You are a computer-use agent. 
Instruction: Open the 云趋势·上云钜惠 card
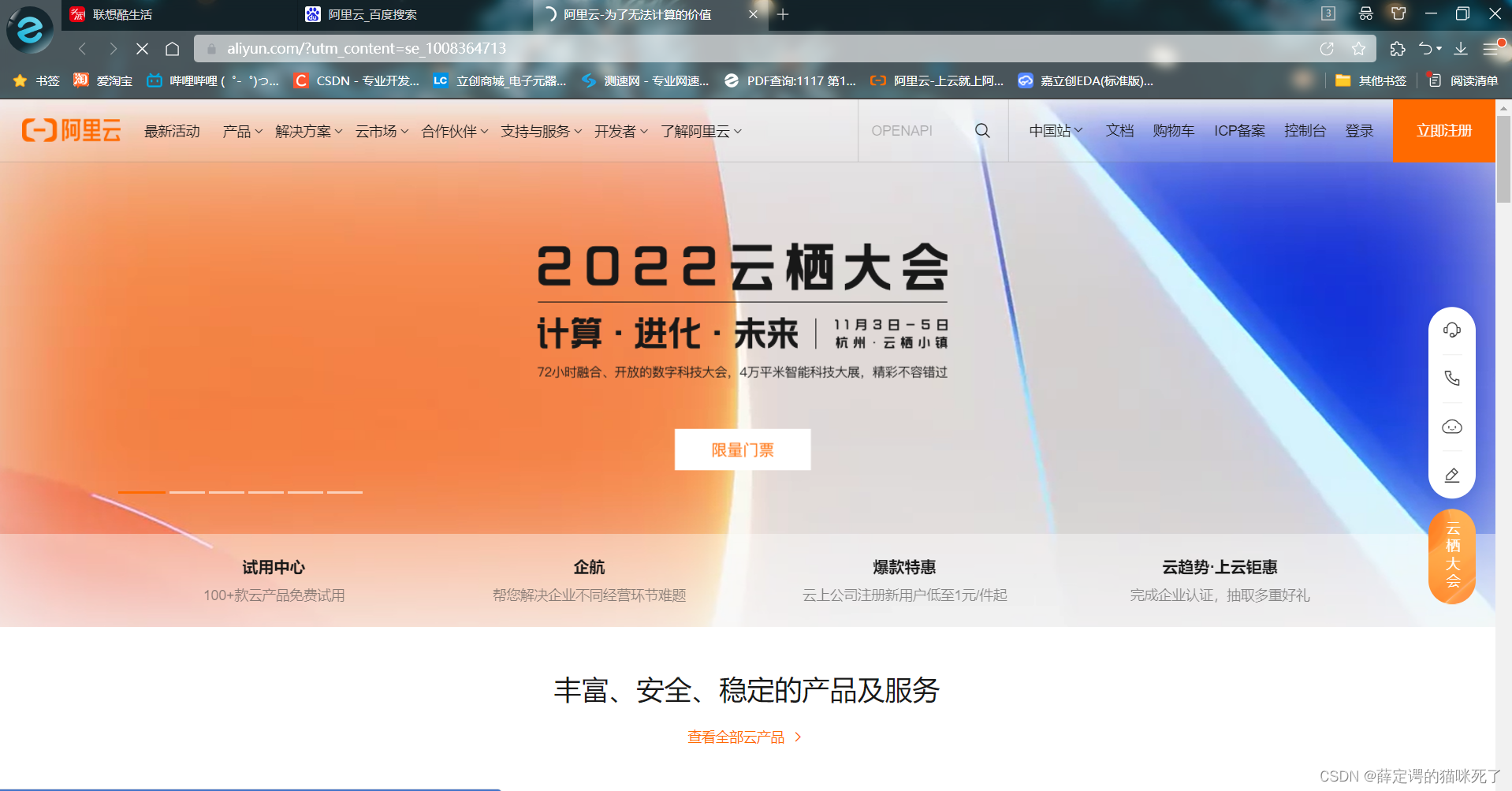(1220, 580)
